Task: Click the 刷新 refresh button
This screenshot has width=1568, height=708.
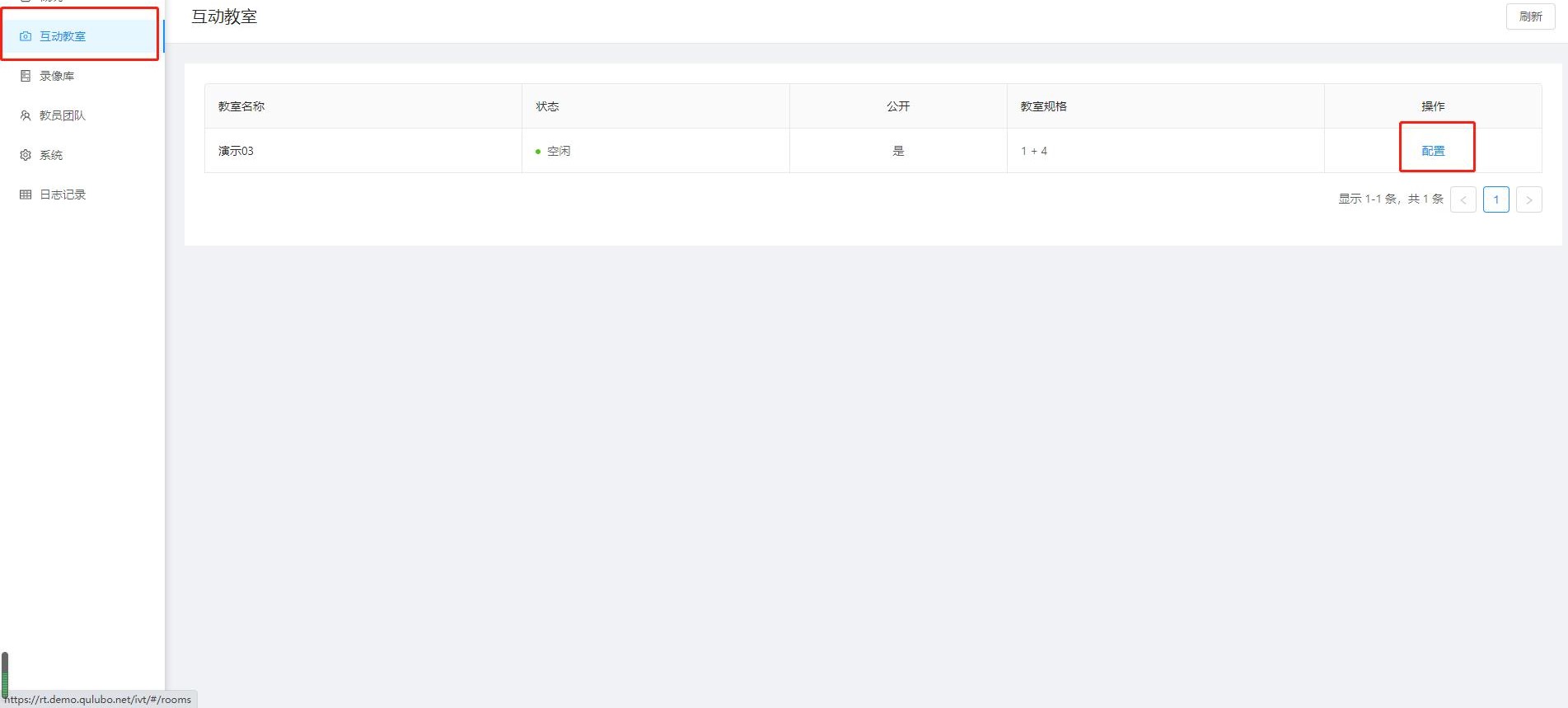Action: point(1530,16)
